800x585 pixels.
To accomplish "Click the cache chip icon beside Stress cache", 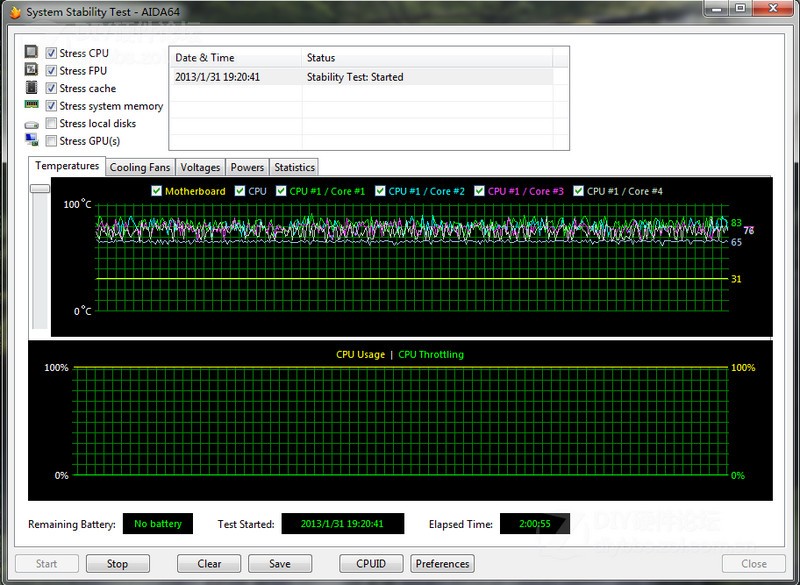I will 31,89.
